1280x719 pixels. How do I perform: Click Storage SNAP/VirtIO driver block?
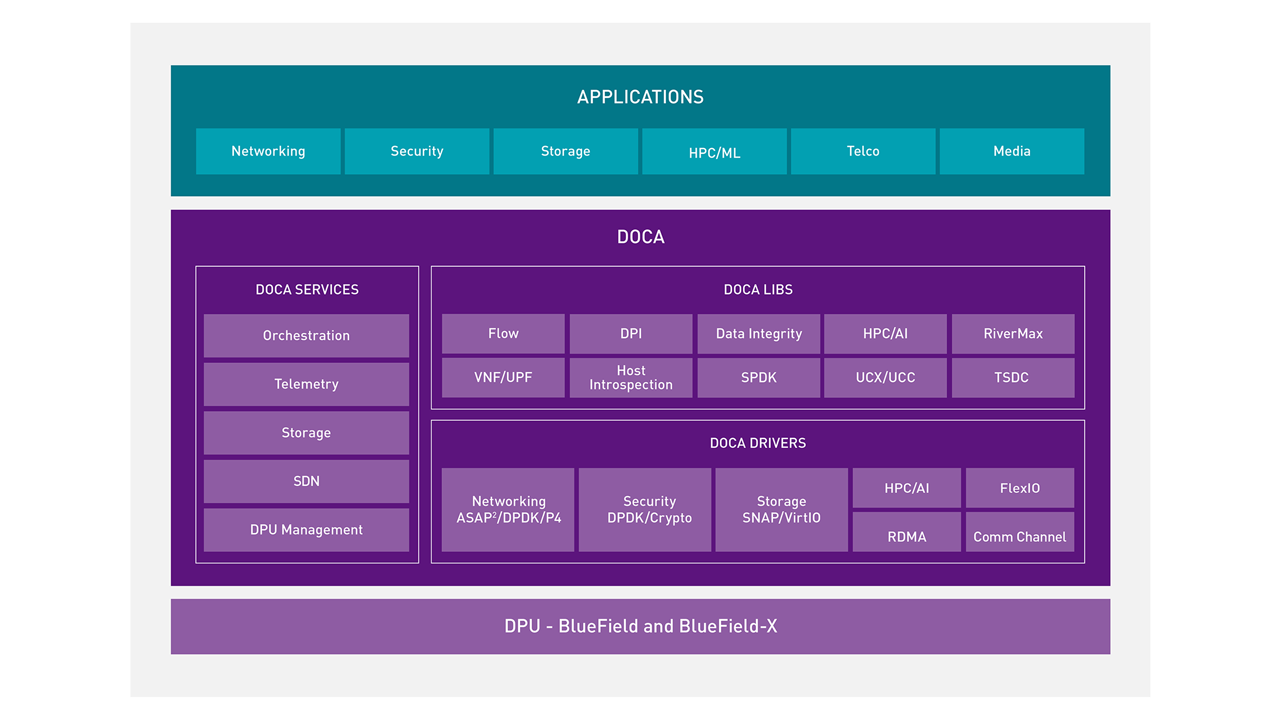point(782,510)
